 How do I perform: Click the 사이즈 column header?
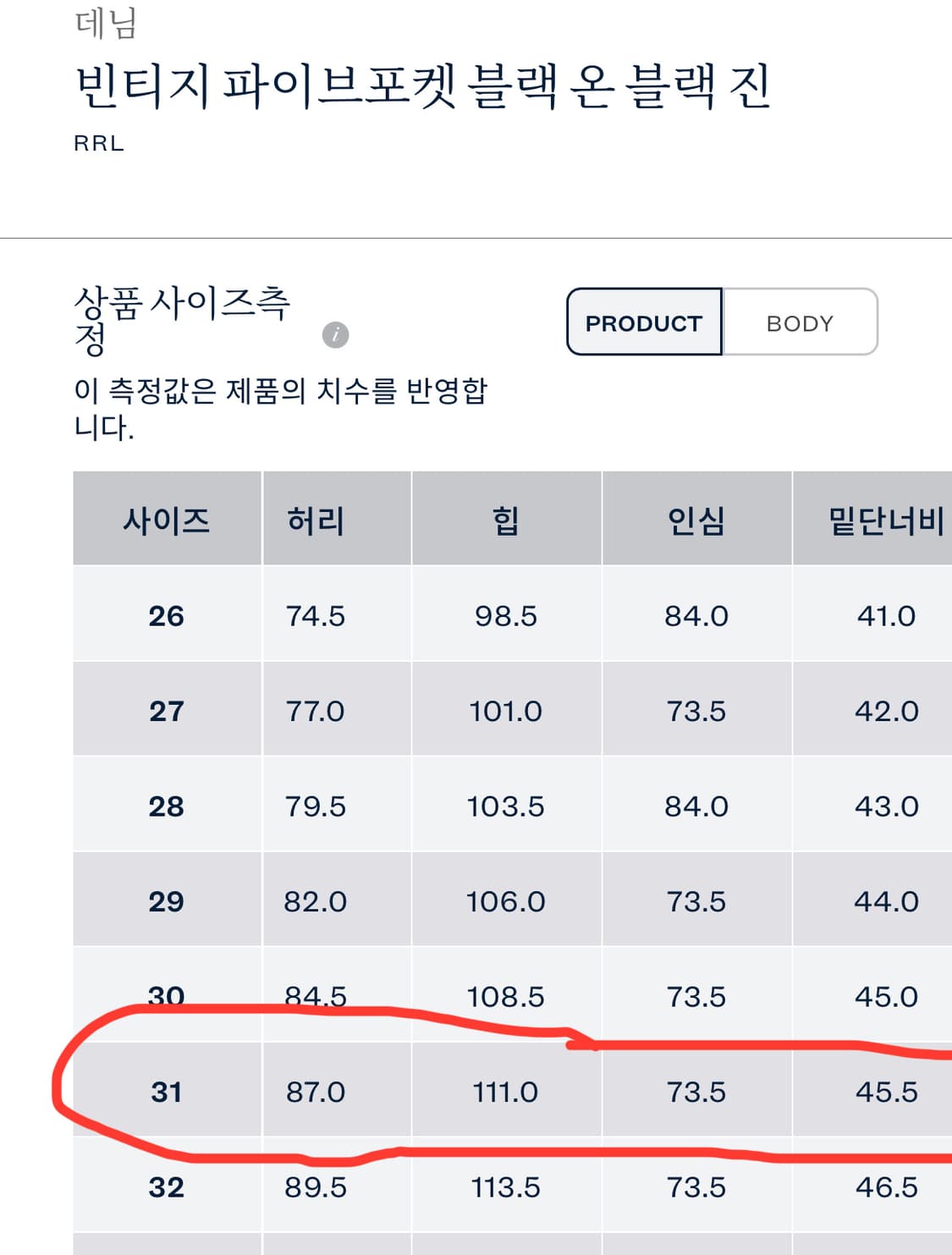pyautogui.click(x=167, y=520)
